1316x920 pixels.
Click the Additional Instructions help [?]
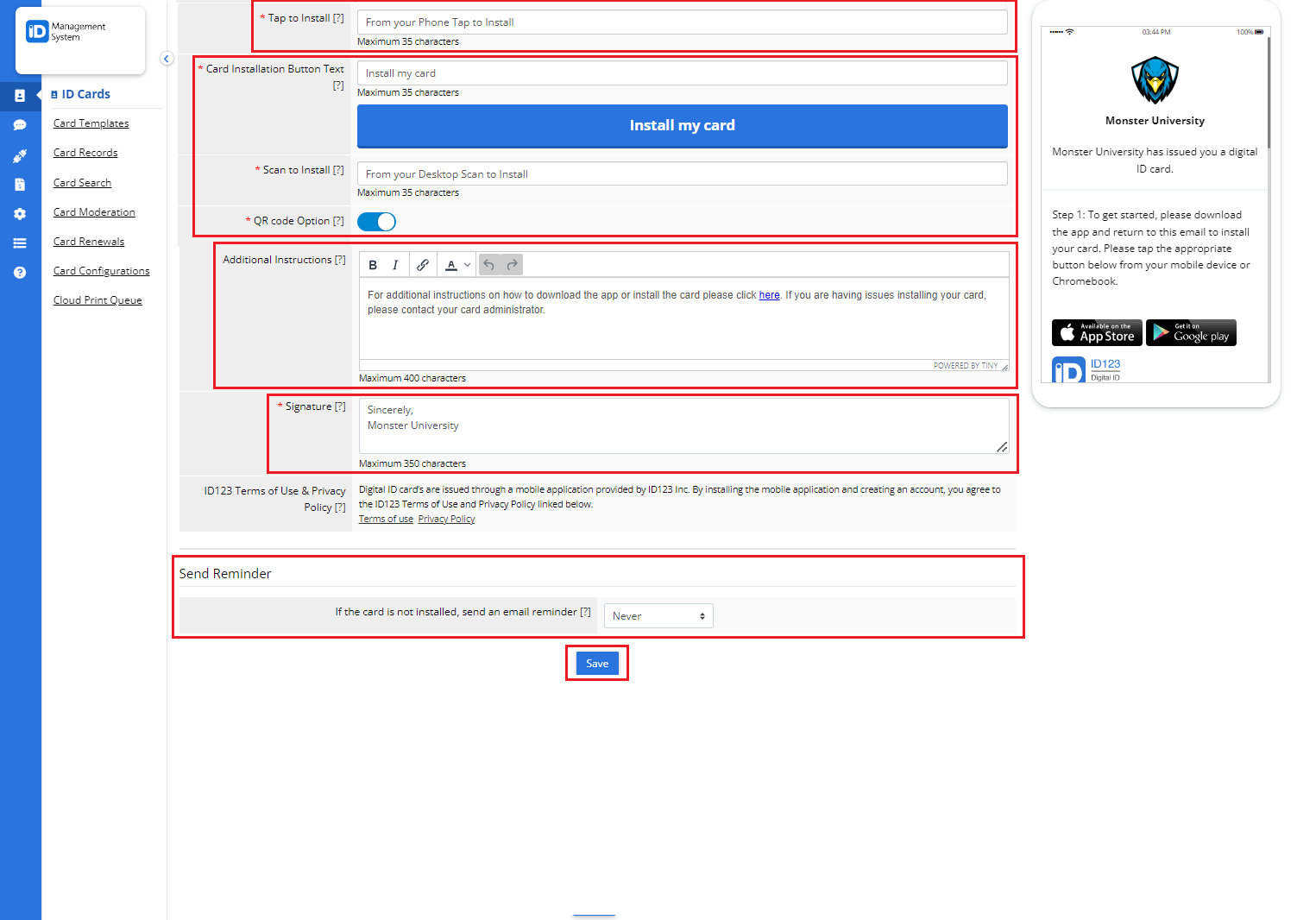(340, 260)
